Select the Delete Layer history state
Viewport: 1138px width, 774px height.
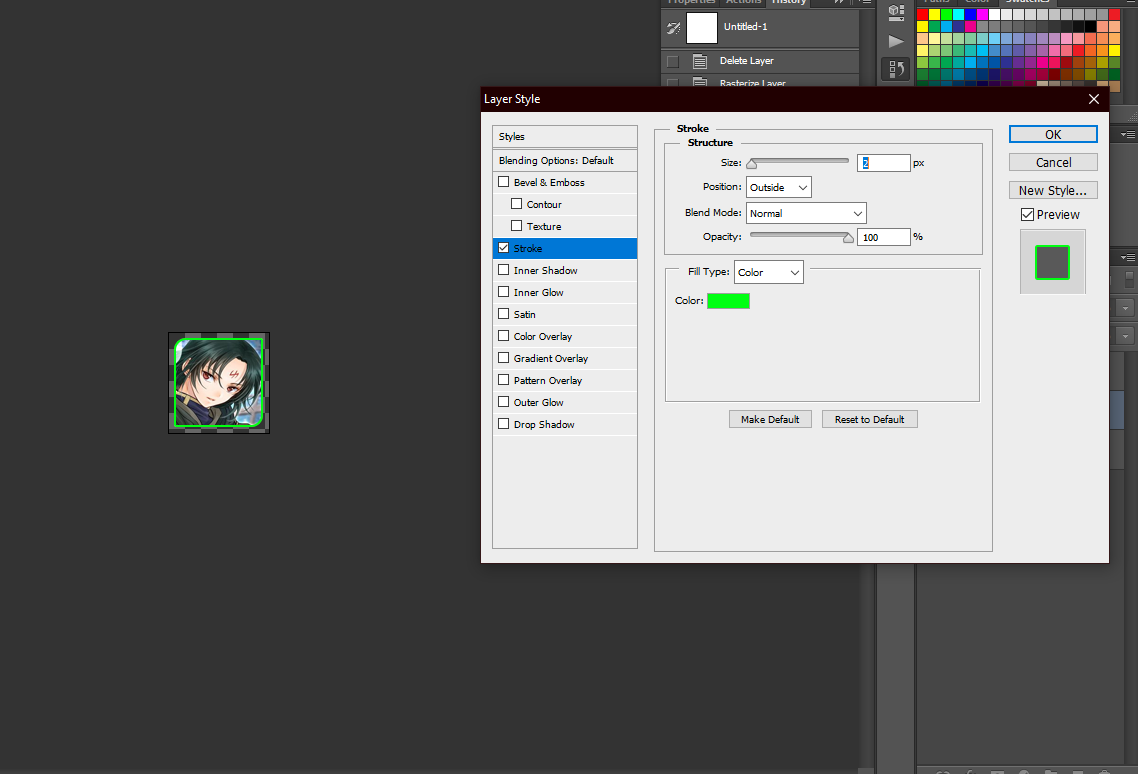pyautogui.click(x=760, y=61)
